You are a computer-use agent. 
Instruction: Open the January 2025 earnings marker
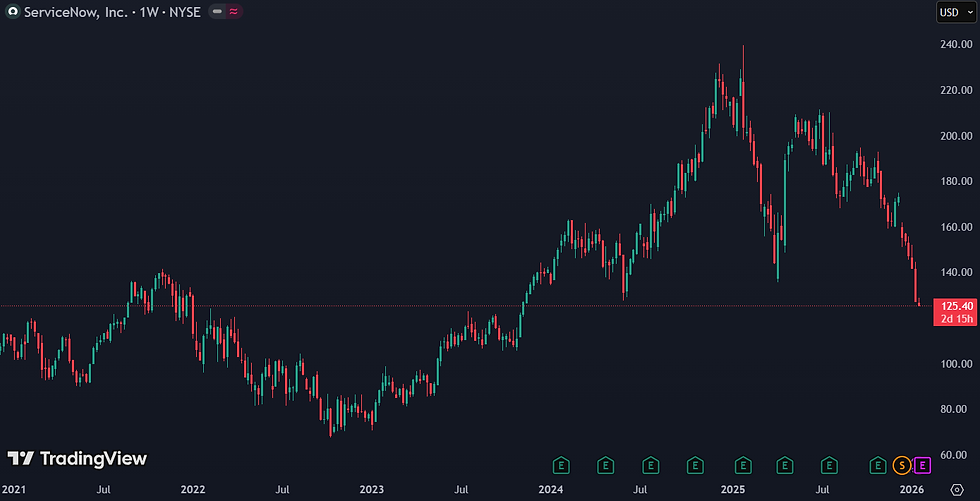(742, 465)
